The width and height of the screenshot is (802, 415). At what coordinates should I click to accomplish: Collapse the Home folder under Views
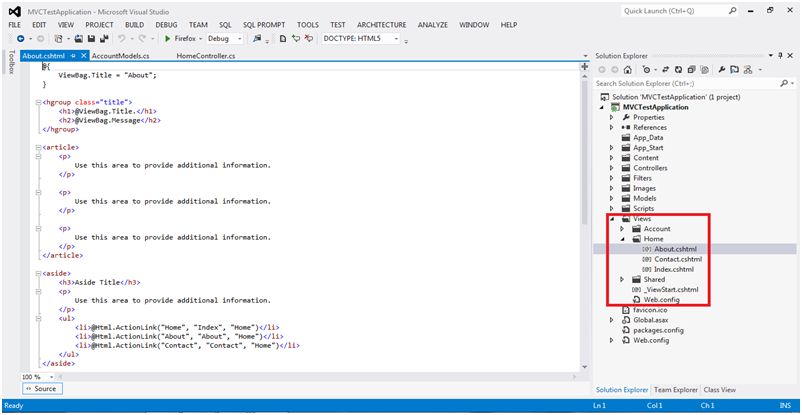[x=622, y=239]
